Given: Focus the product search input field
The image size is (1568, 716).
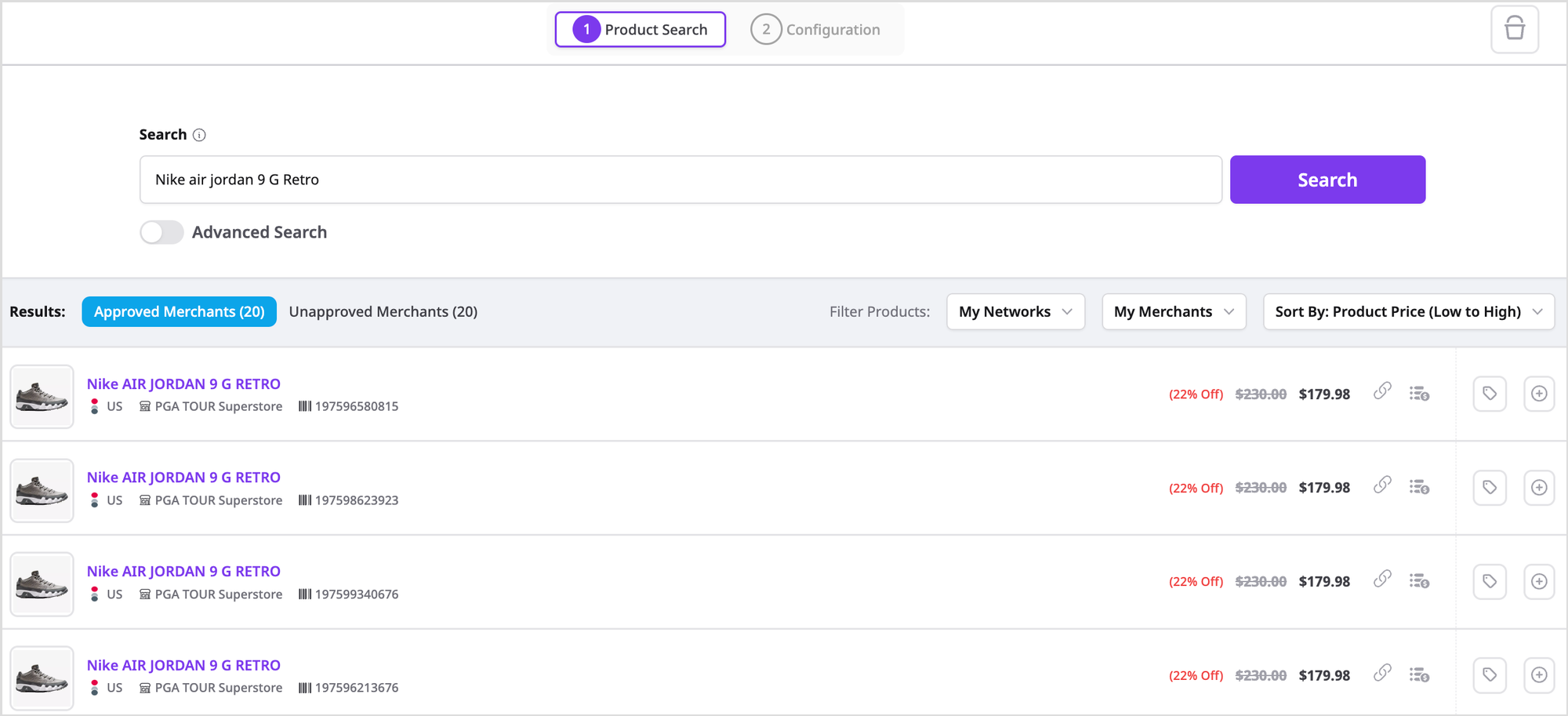Looking at the screenshot, I should 681,180.
